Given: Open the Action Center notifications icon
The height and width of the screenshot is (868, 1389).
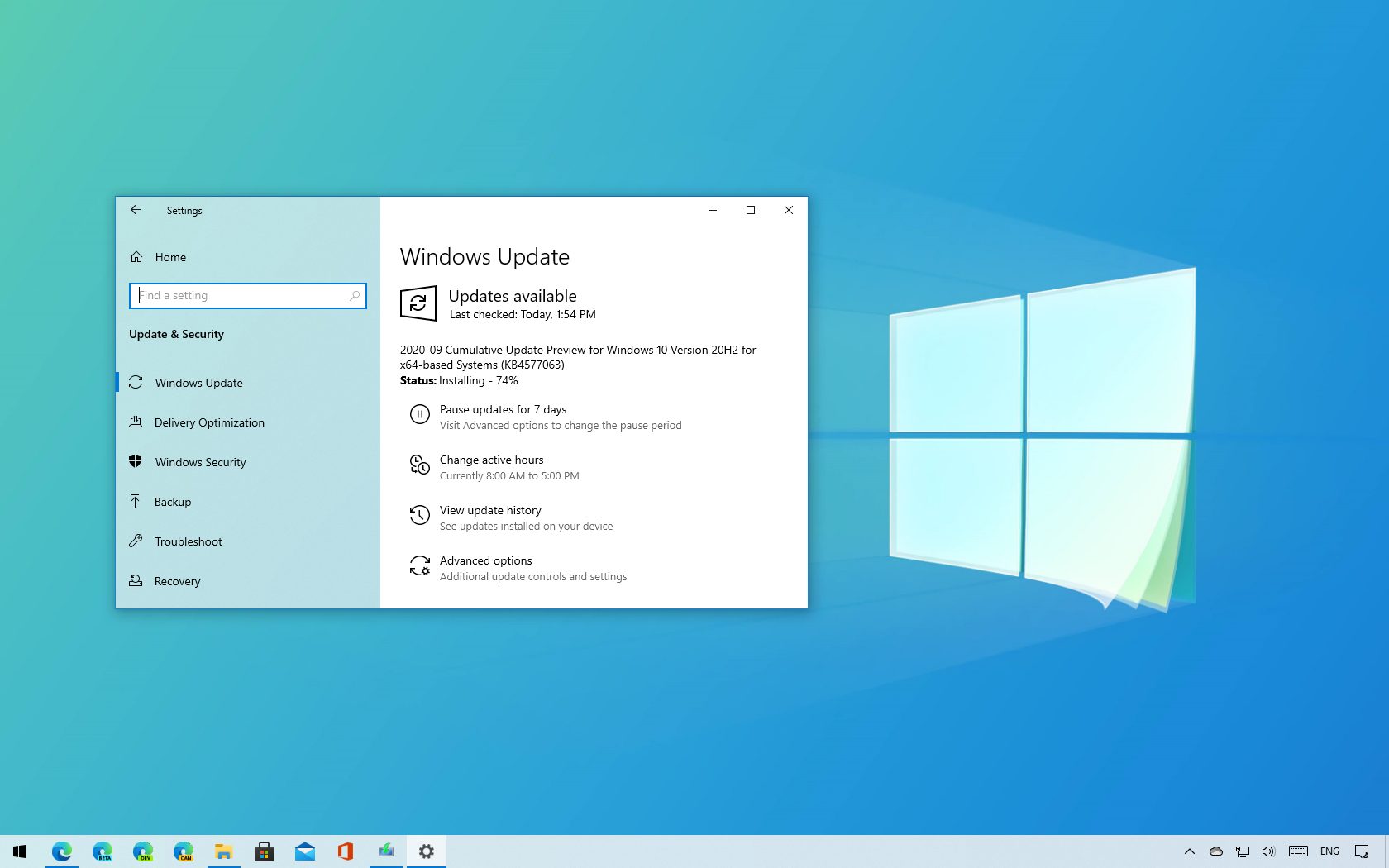Looking at the screenshot, I should pyautogui.click(x=1362, y=851).
